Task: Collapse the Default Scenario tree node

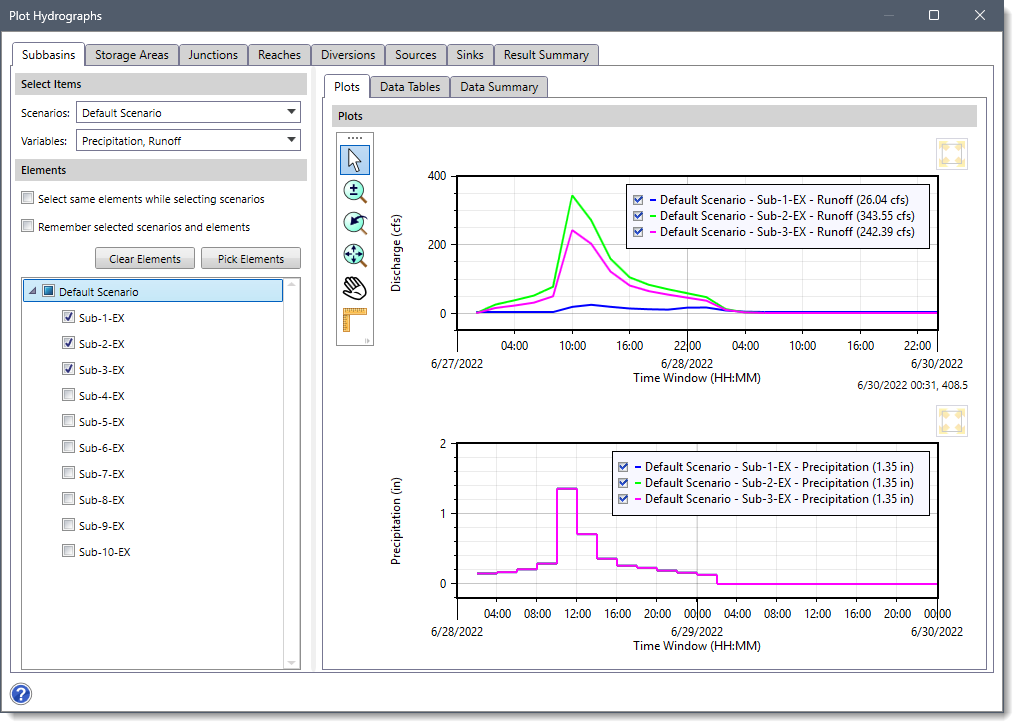Action: pos(32,291)
